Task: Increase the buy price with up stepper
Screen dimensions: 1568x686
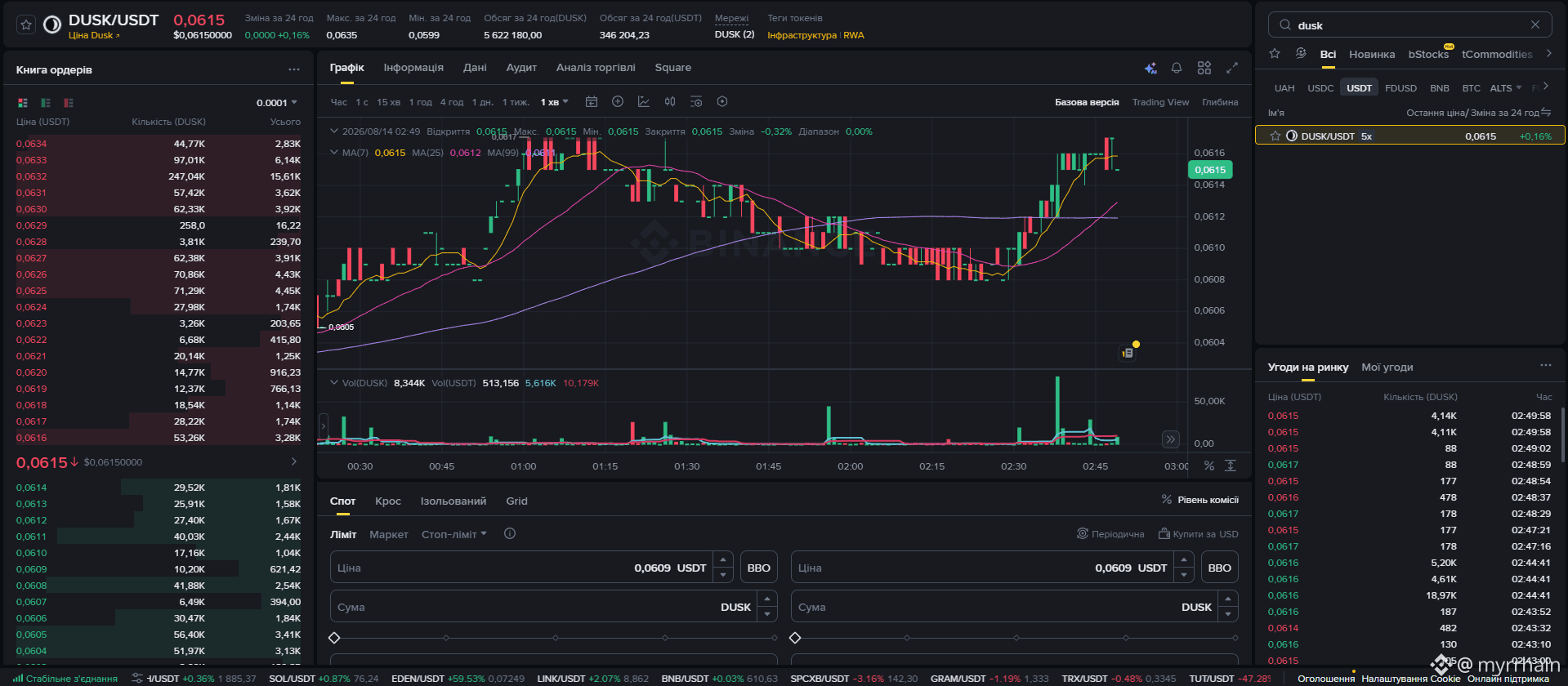Action: coord(722,560)
